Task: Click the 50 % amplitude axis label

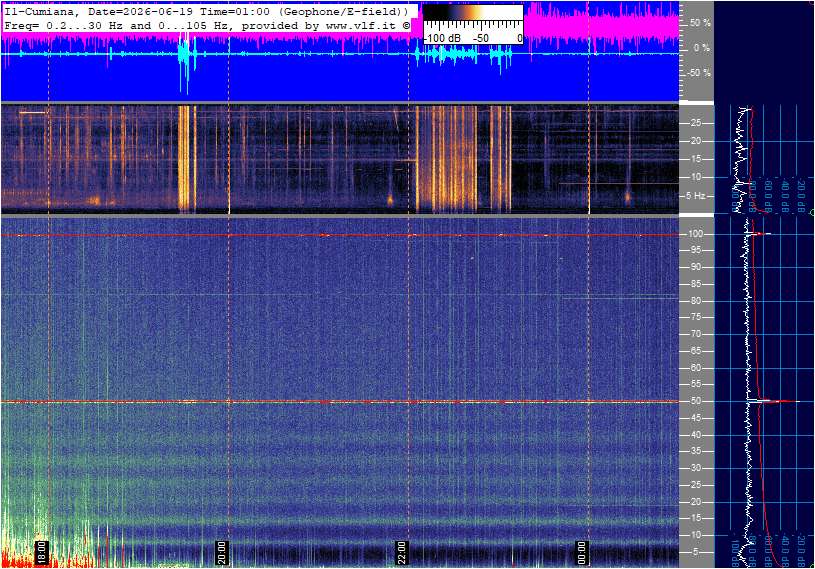Action: pyautogui.click(x=700, y=23)
